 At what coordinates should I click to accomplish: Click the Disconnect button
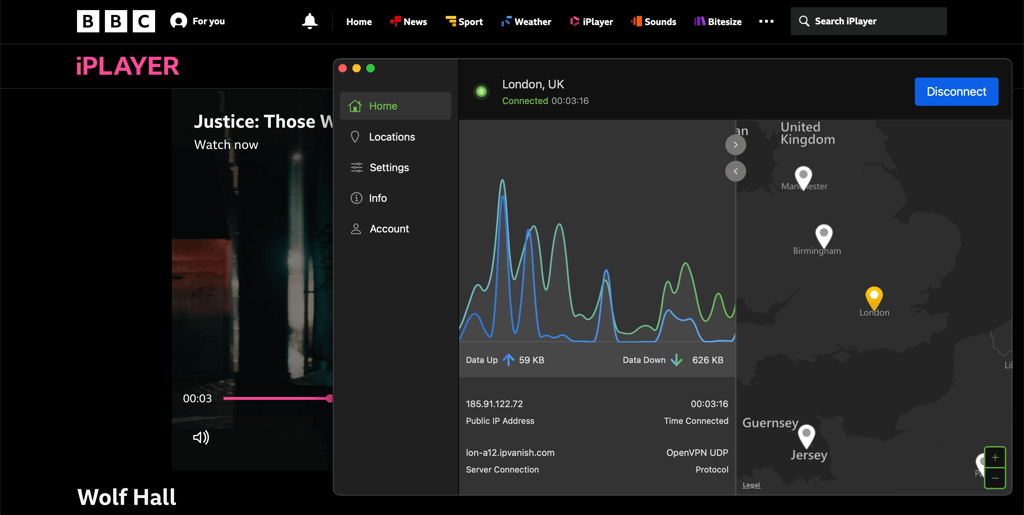click(956, 91)
